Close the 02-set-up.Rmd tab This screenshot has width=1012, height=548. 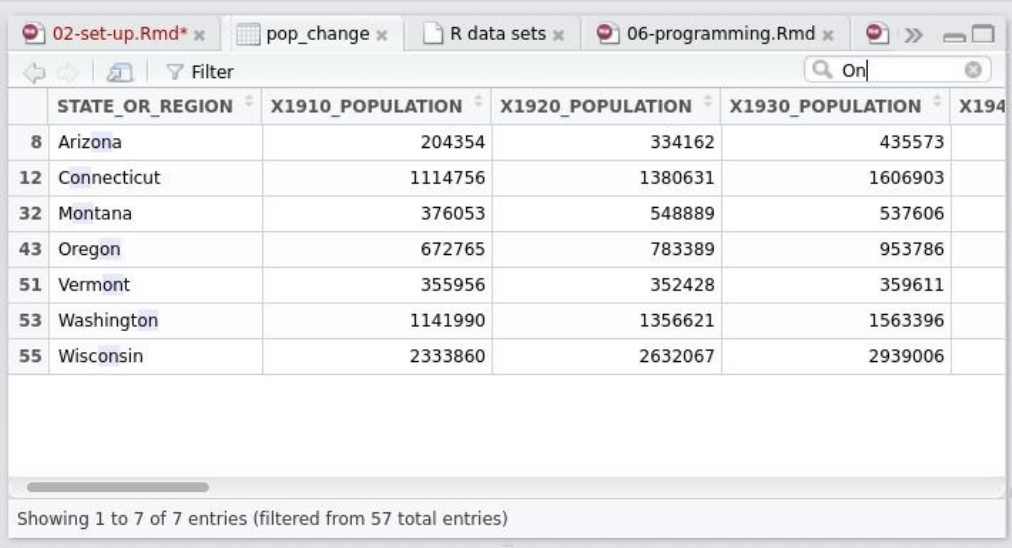(200, 34)
